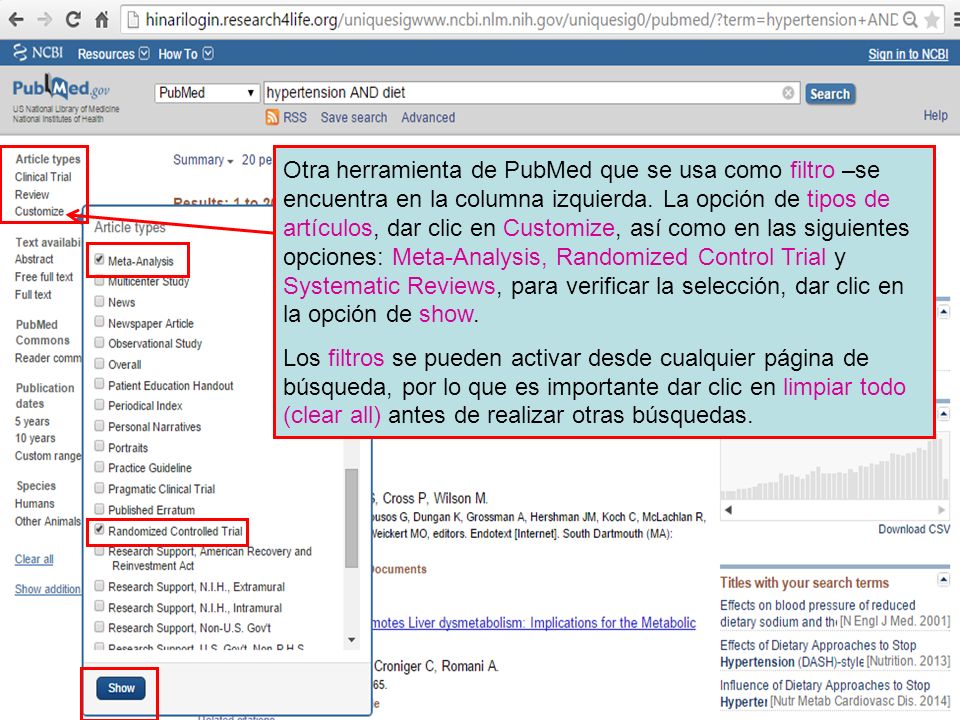Click the article types list scroll-down arrow

tap(351, 640)
